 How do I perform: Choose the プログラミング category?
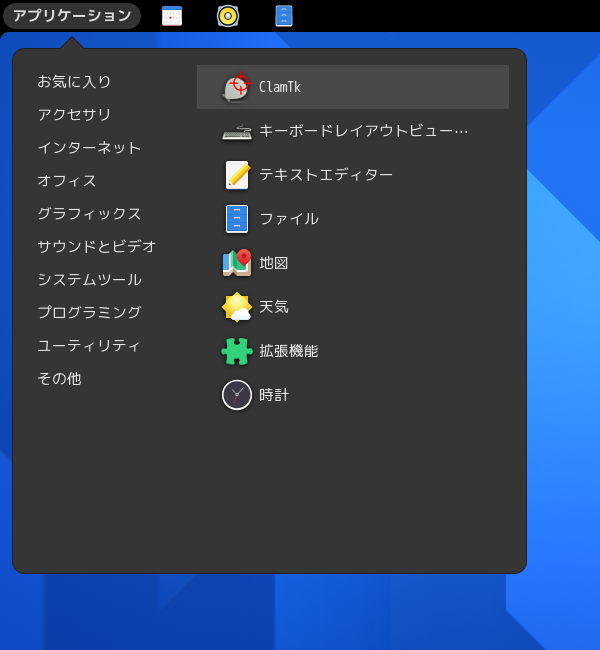pos(90,313)
